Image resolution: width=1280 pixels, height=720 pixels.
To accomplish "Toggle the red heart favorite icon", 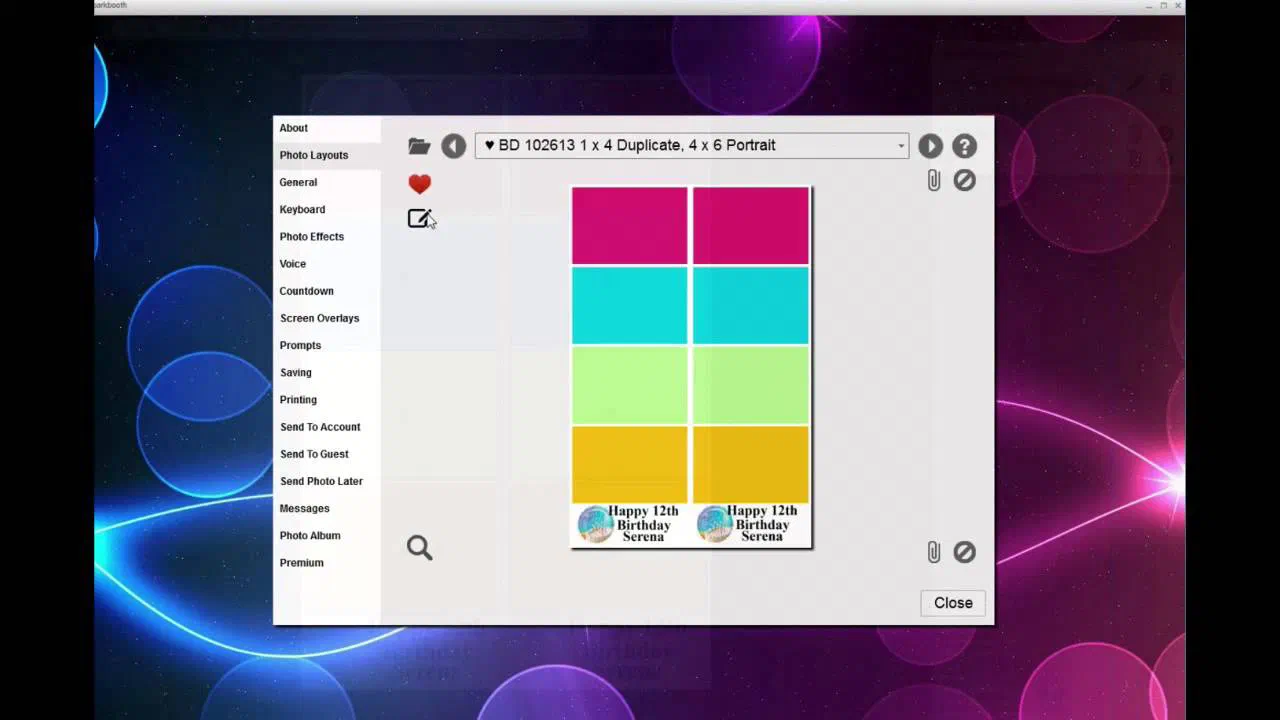I will coord(420,184).
